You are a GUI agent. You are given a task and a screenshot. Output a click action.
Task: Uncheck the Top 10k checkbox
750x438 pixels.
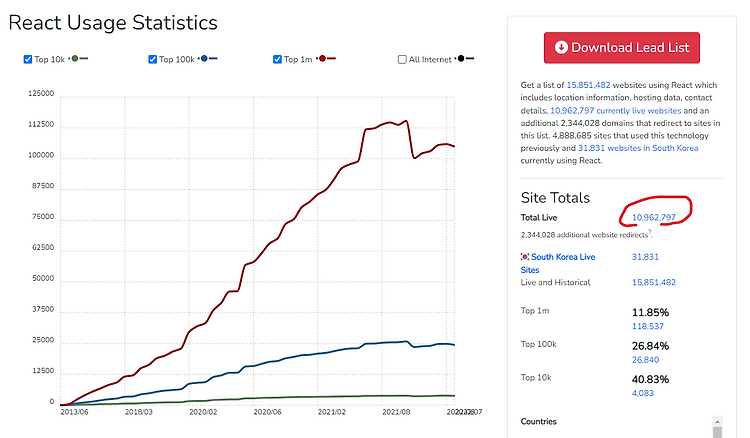pyautogui.click(x=28, y=59)
